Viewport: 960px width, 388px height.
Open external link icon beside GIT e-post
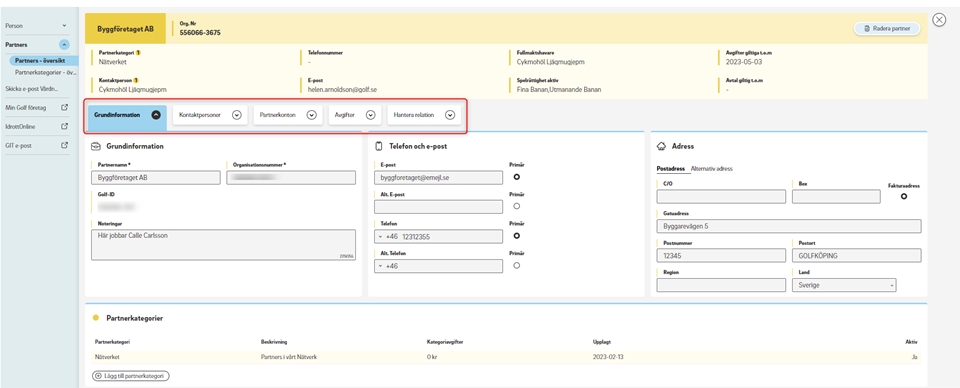(x=64, y=146)
